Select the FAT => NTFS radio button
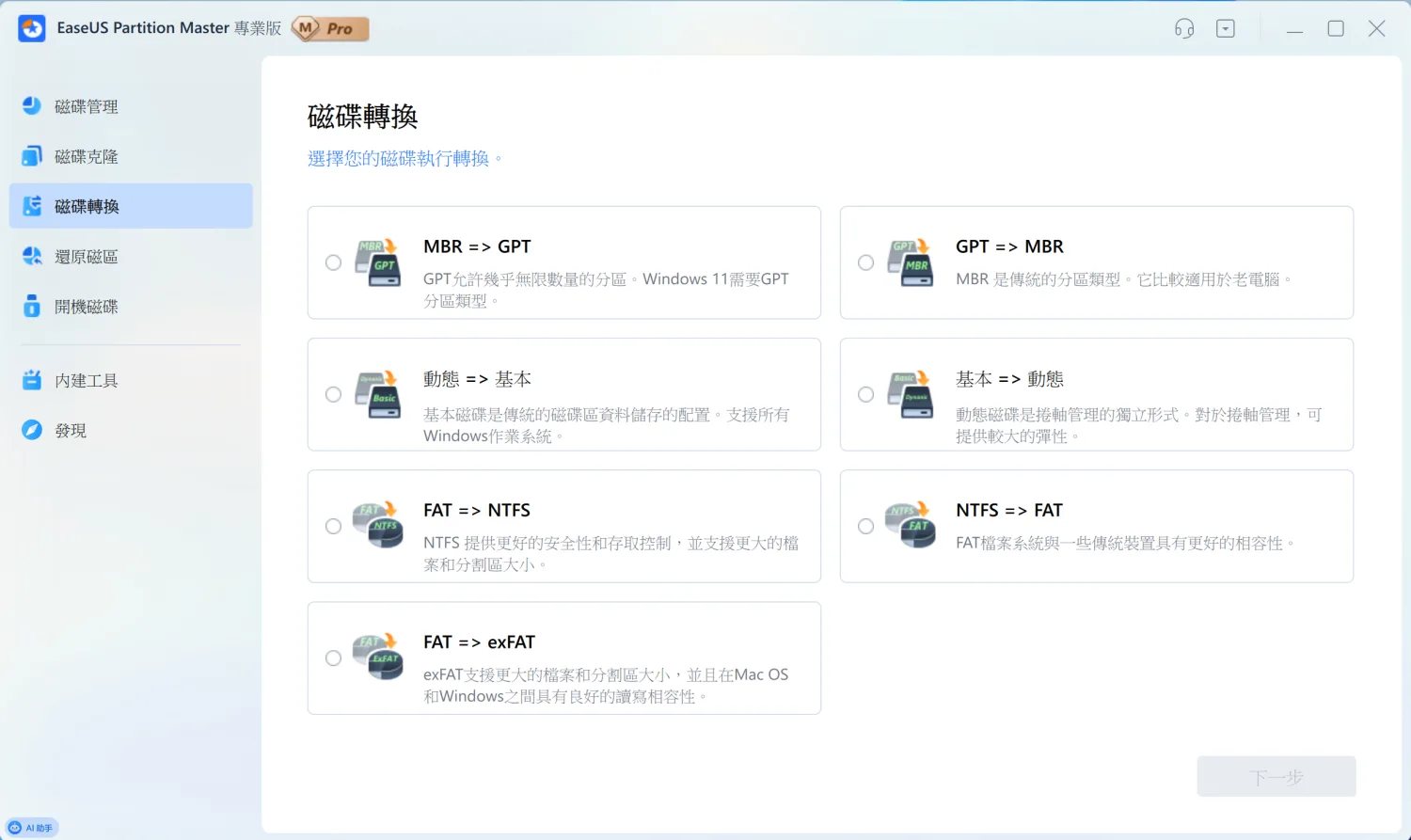 coord(333,526)
